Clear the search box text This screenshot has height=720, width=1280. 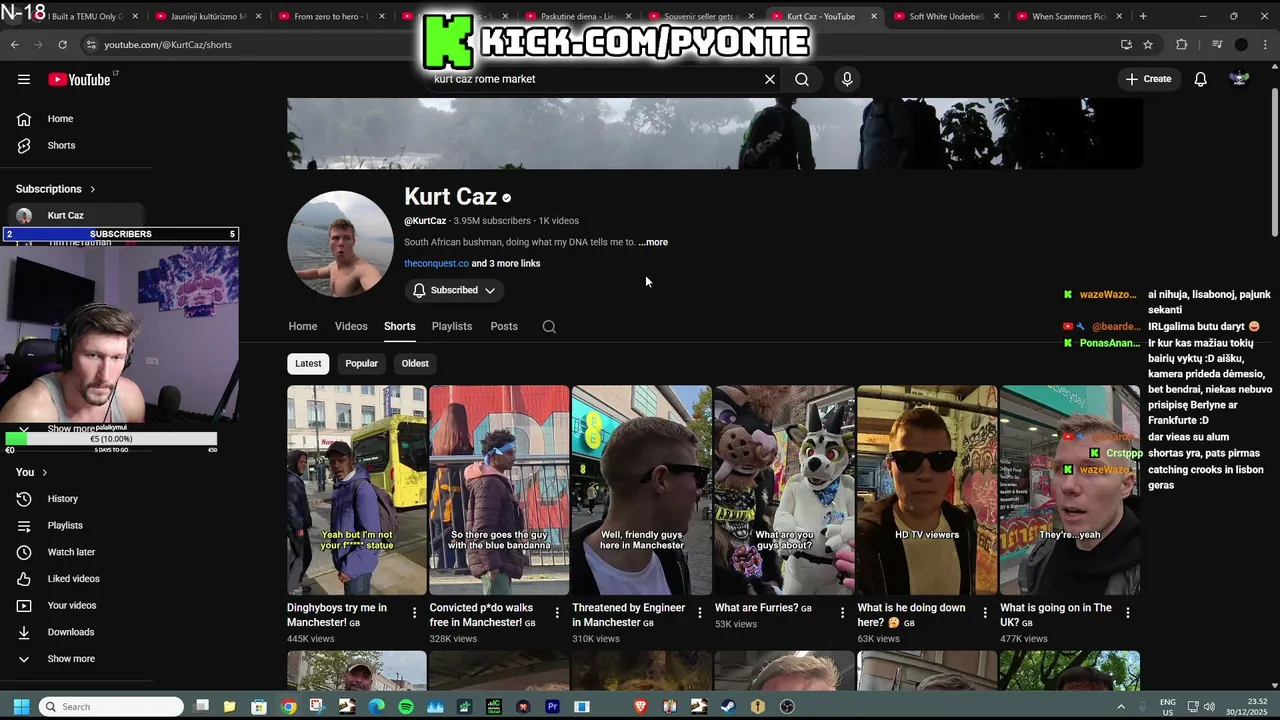pos(769,79)
